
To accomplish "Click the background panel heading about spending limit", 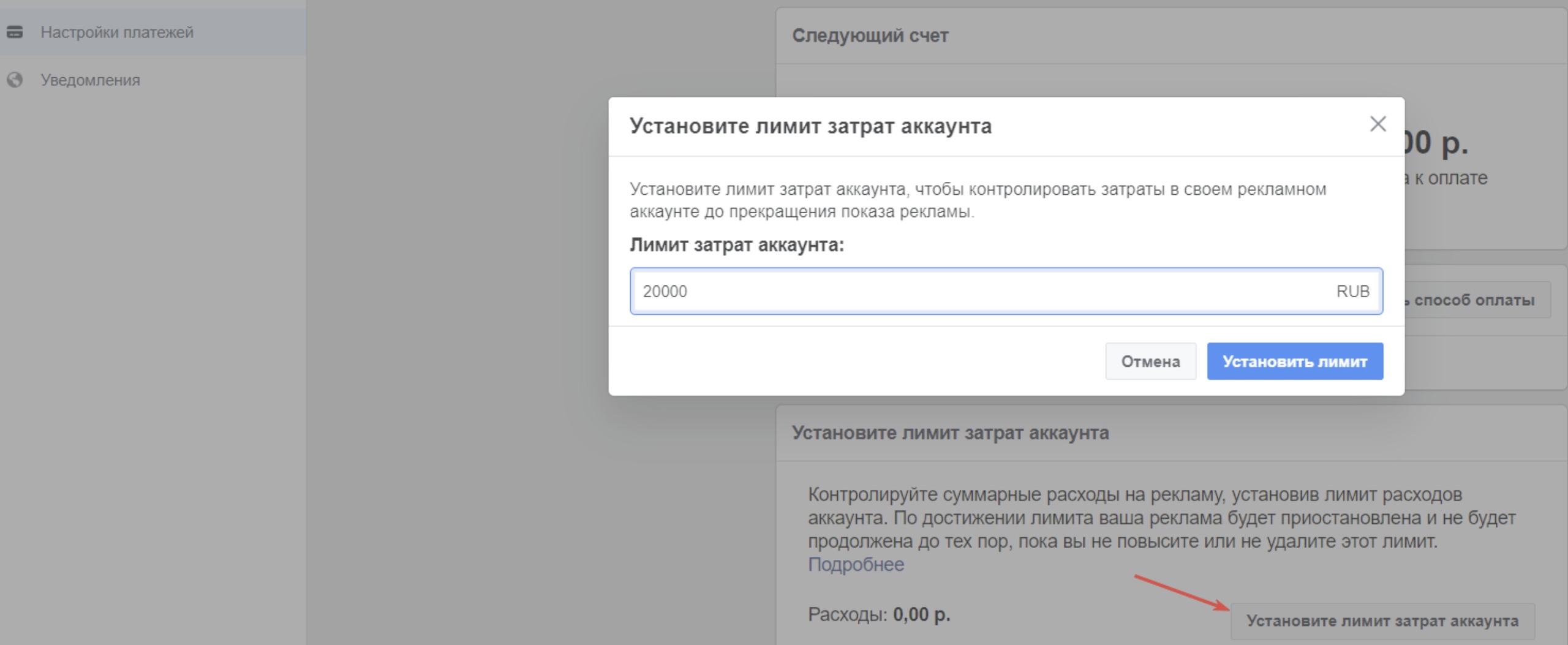I will pos(949,433).
